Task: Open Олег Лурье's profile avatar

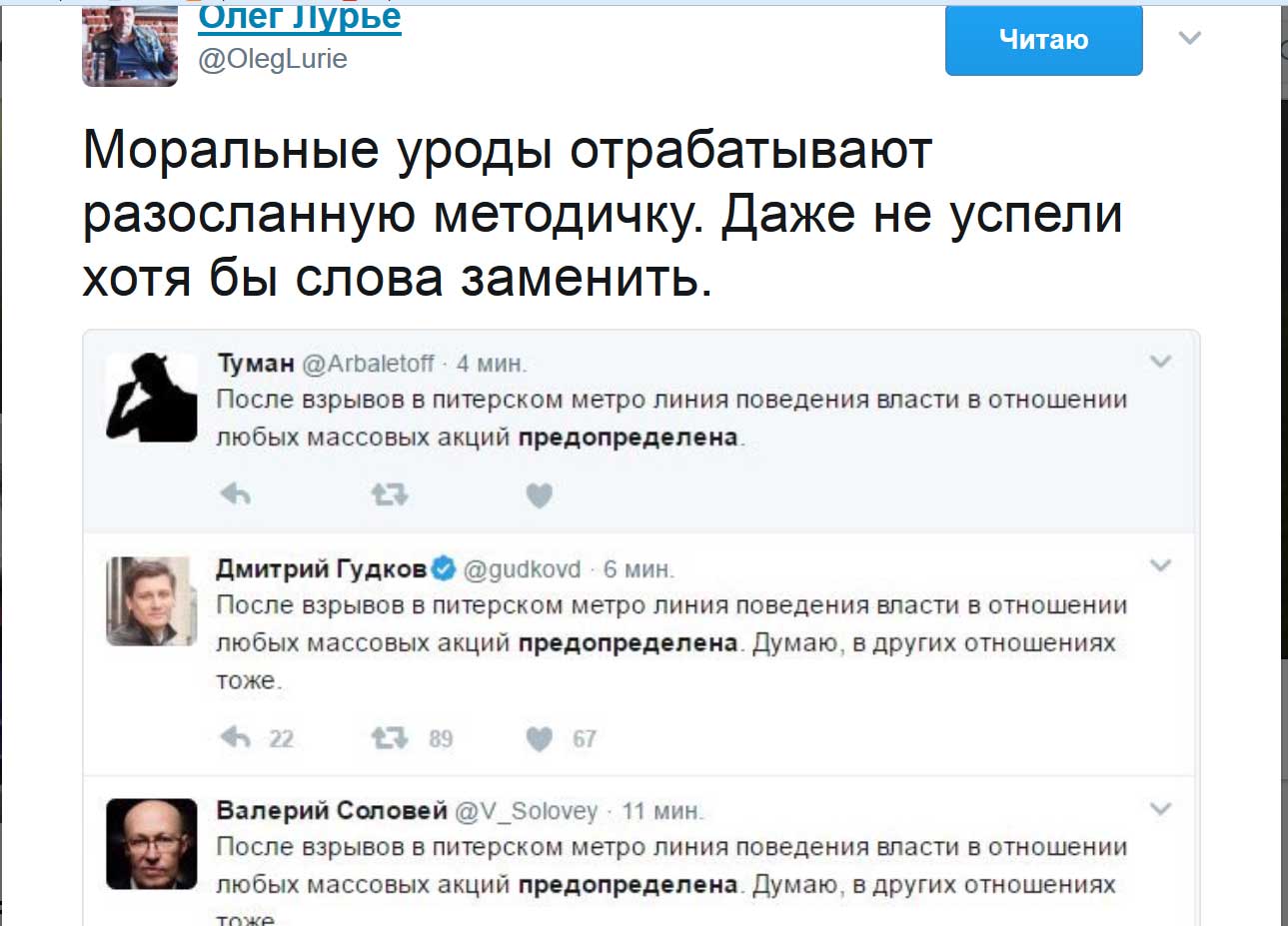Action: (130, 47)
